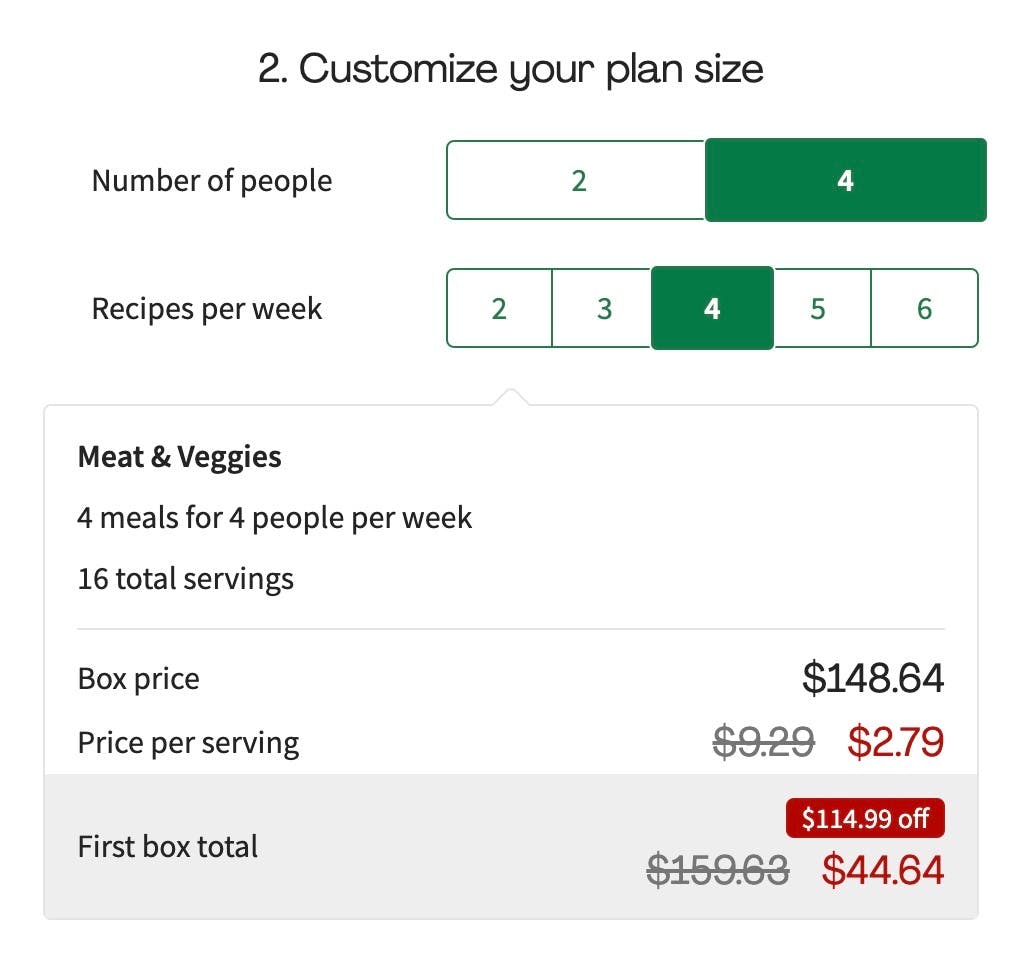The width and height of the screenshot is (1034, 980).
Task: Click the 4 meals for 4 people description
Action: 274,517
